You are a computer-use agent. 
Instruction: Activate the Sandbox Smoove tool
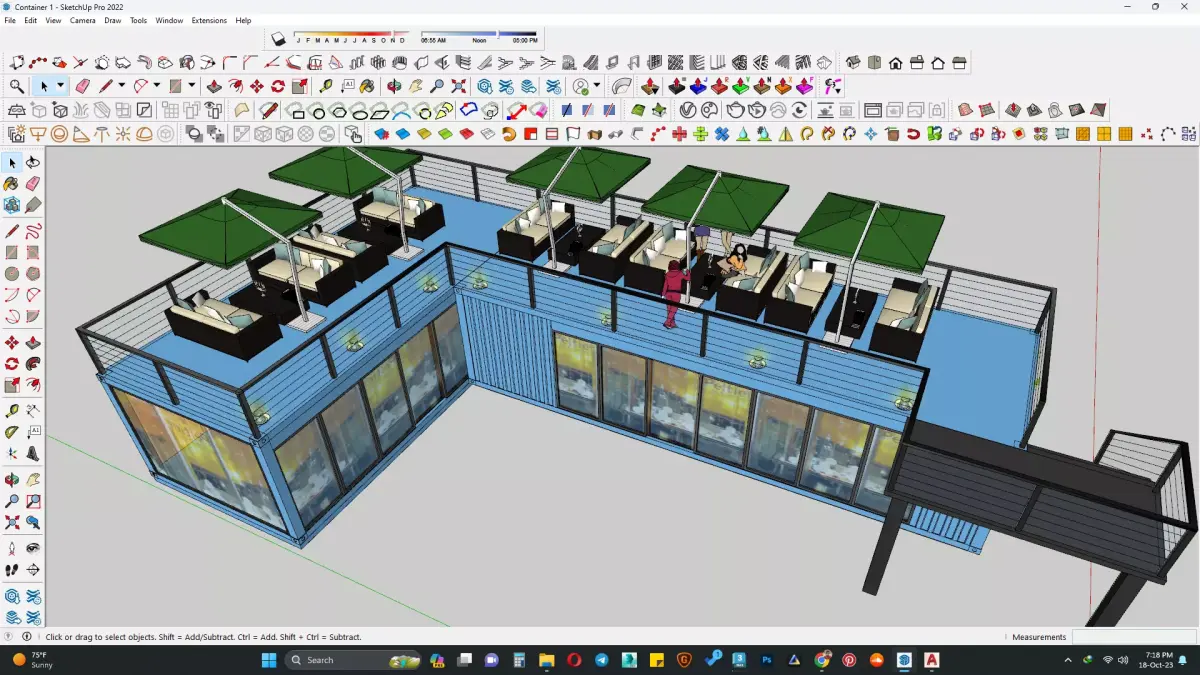pyautogui.click(x=1014, y=110)
